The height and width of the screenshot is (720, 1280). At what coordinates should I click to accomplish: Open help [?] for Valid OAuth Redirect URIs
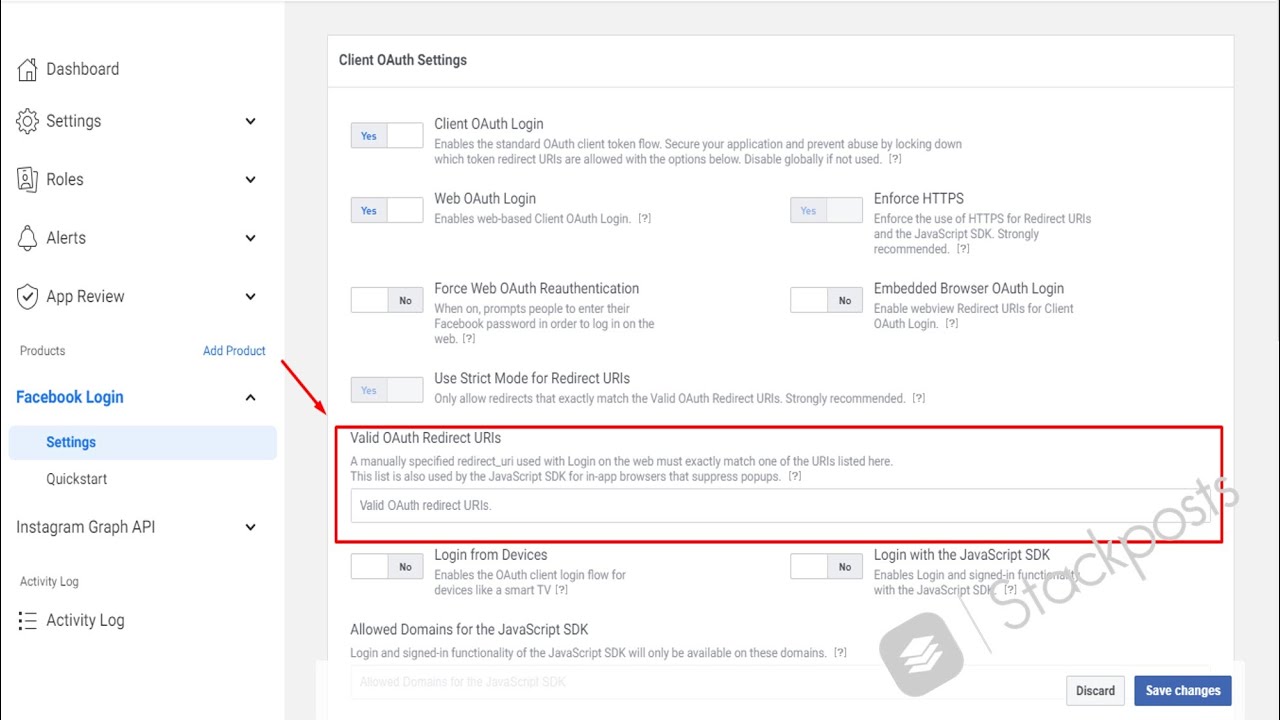pyautogui.click(x=794, y=477)
